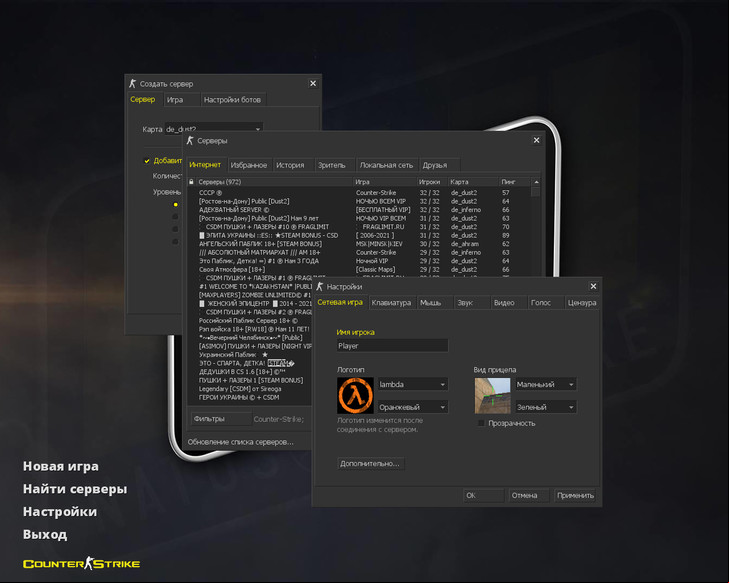Select the yellow highlighted difficulty radio button
Viewport: 729px width, 583px height.
coord(175,205)
